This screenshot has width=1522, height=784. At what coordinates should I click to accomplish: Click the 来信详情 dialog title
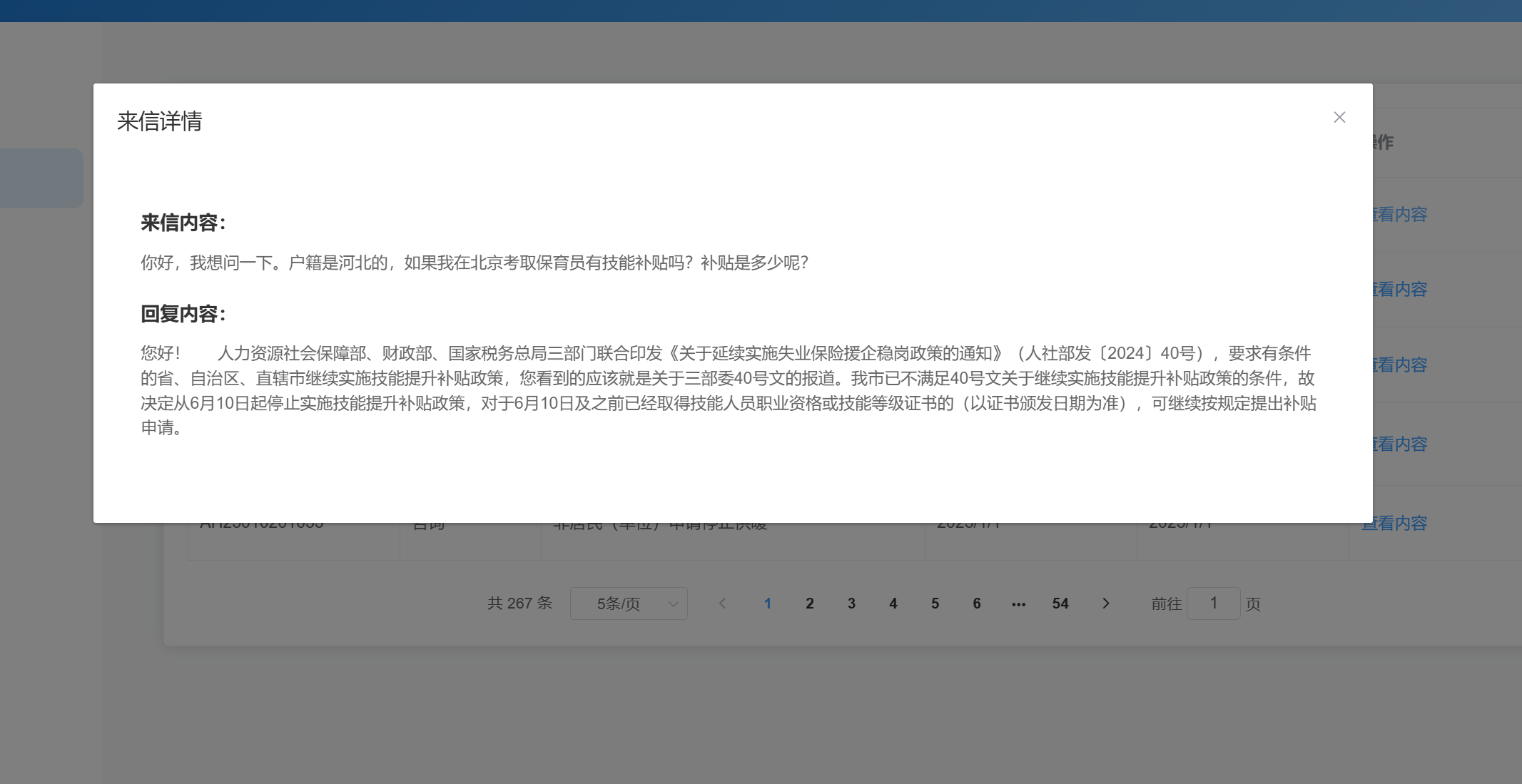[x=160, y=121]
